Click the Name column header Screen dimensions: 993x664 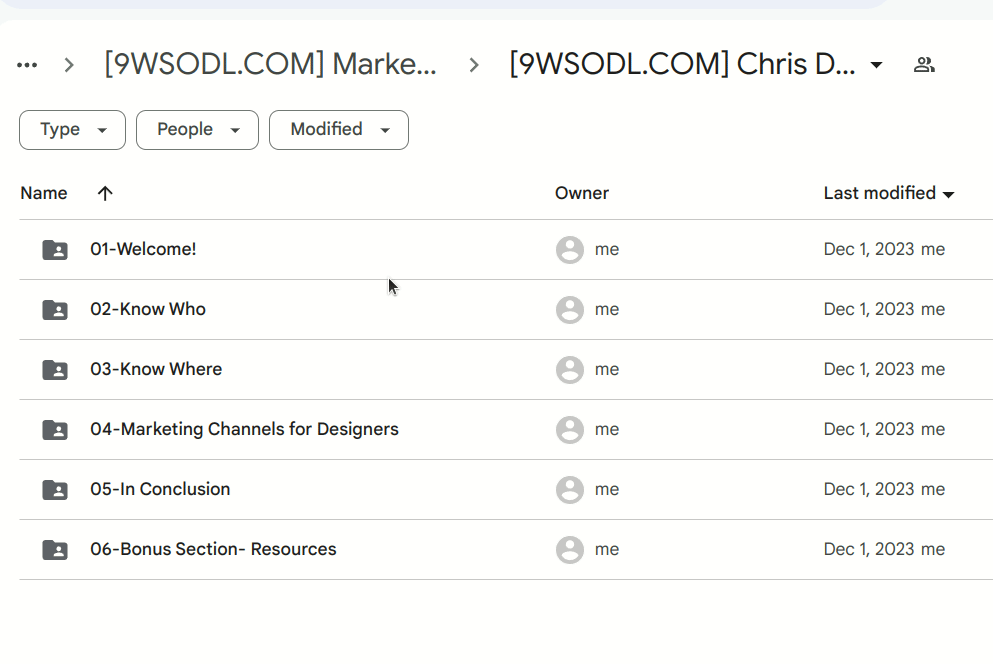pos(44,194)
